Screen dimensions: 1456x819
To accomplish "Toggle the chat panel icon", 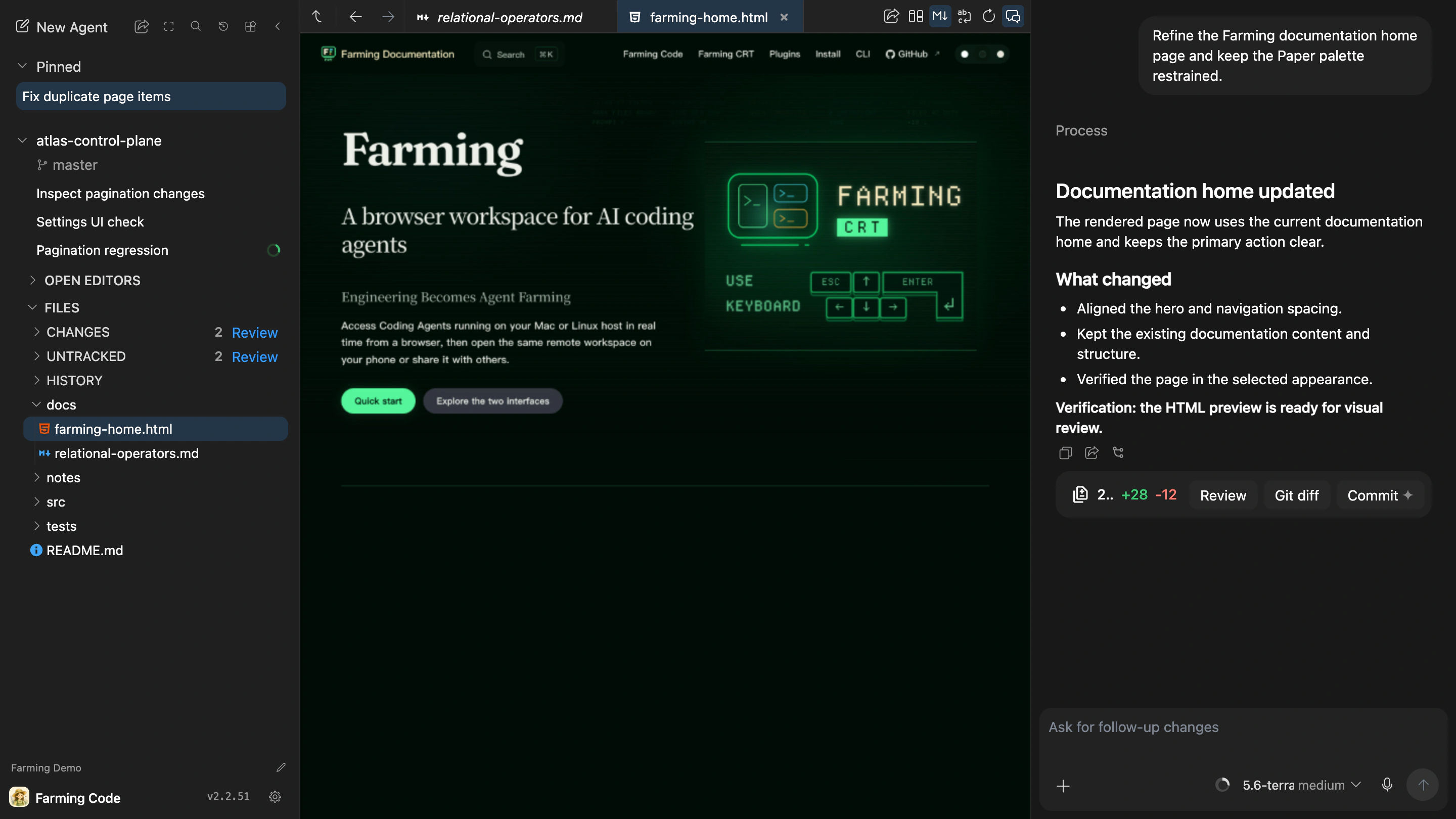I will [x=1013, y=16].
